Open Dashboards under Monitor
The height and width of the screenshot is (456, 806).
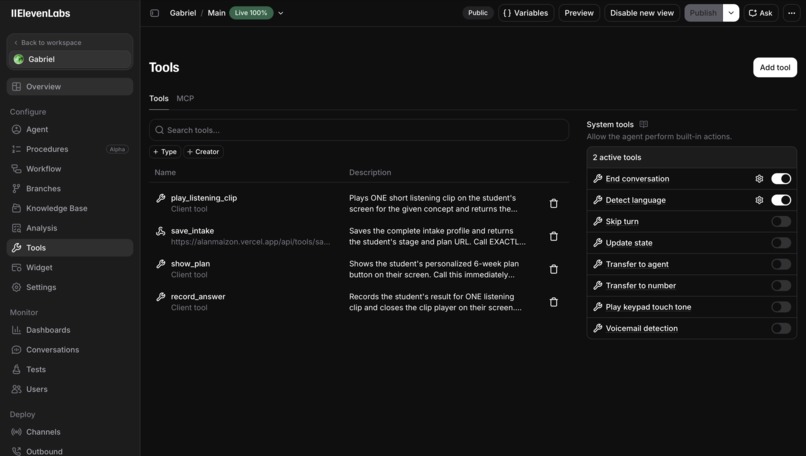tap(70, 330)
